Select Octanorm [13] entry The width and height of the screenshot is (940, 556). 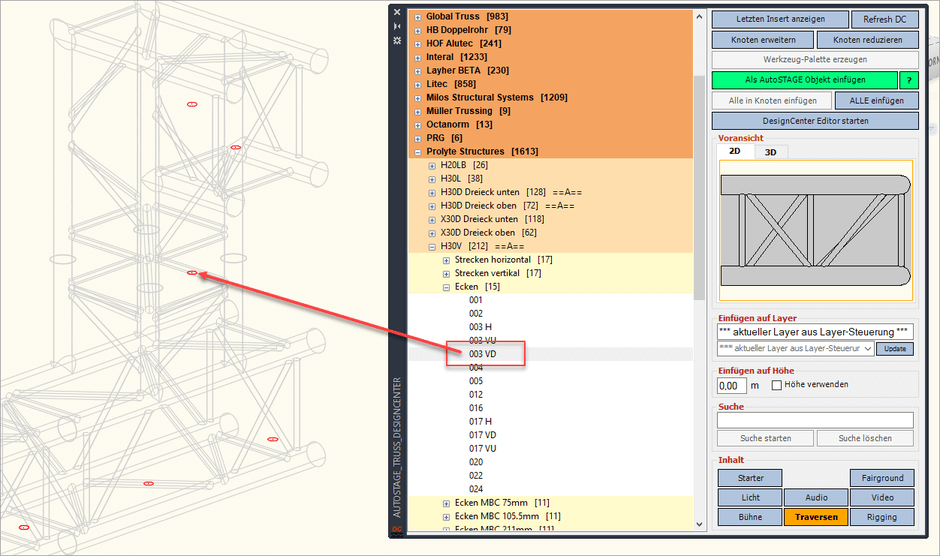coord(459,124)
